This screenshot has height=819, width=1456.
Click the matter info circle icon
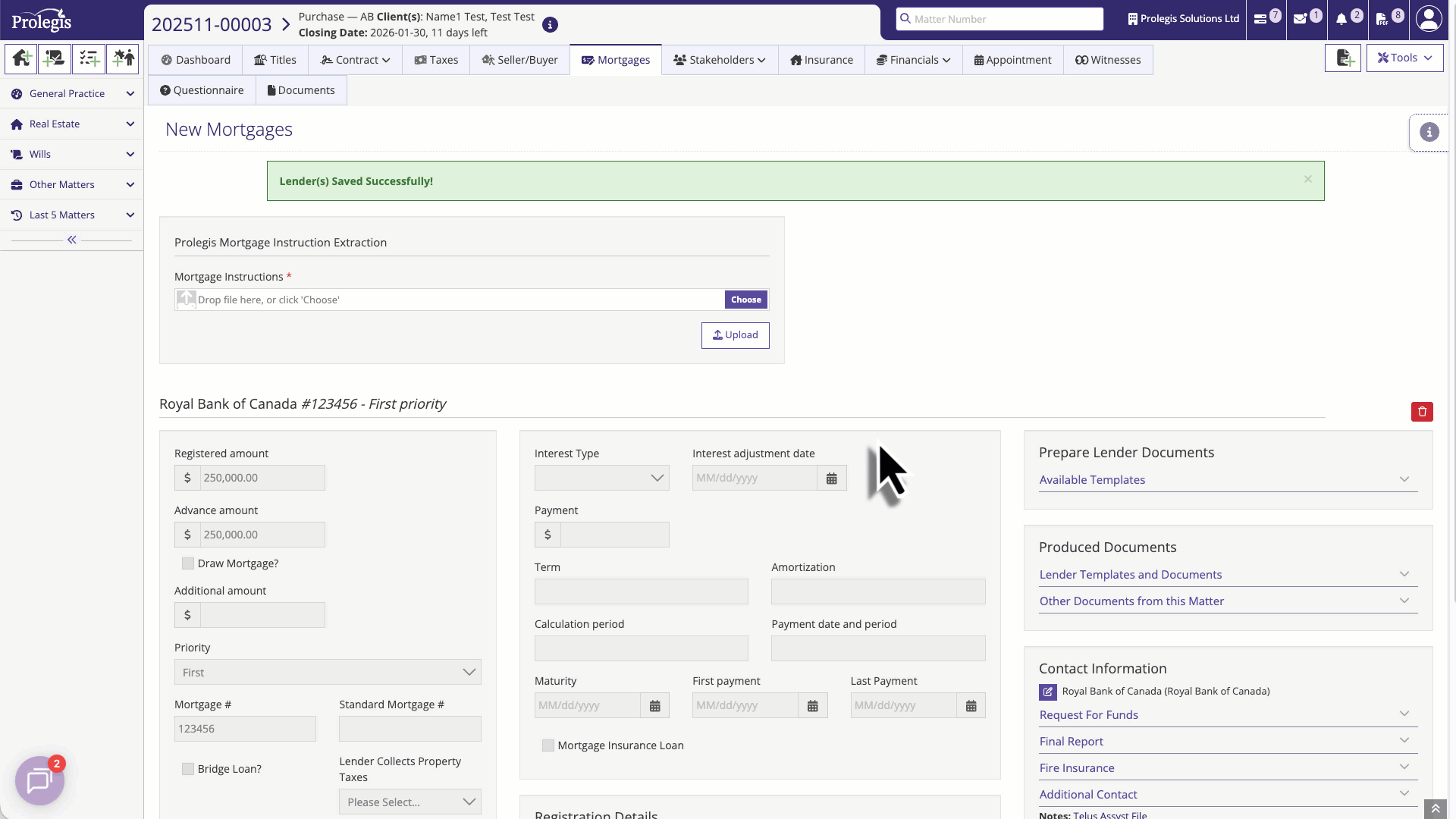551,25
